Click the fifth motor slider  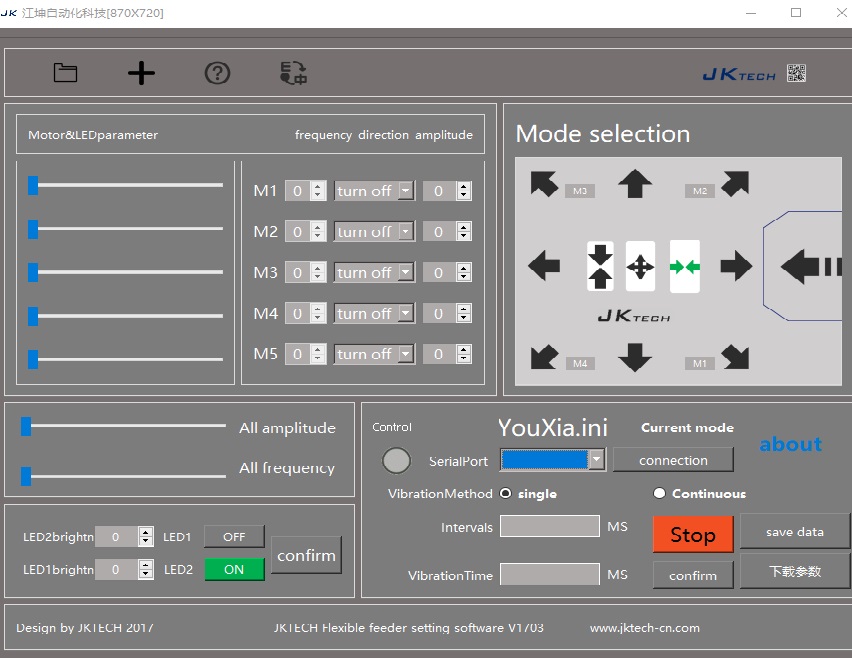coord(126,359)
